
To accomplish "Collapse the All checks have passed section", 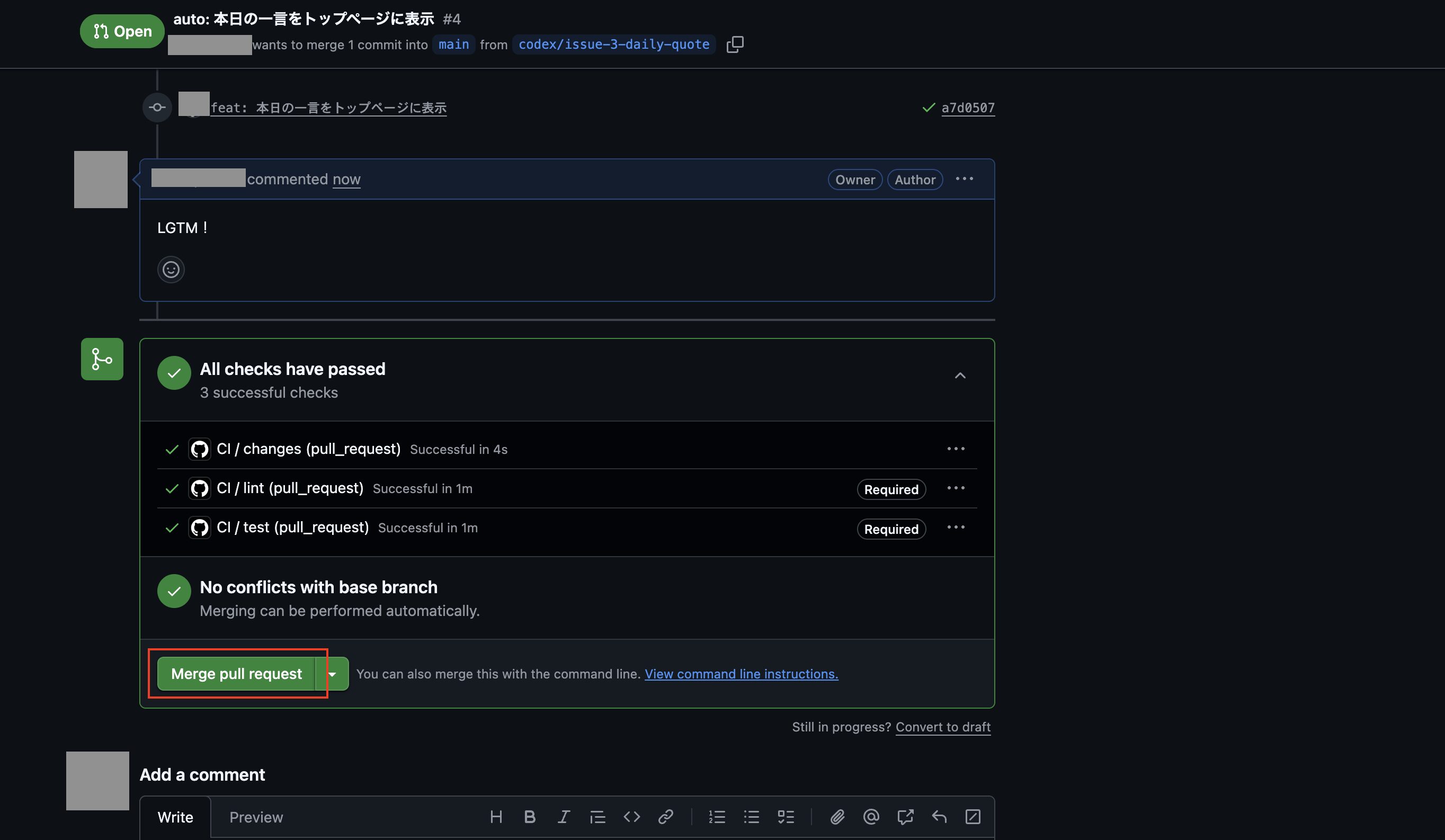I will [960, 376].
